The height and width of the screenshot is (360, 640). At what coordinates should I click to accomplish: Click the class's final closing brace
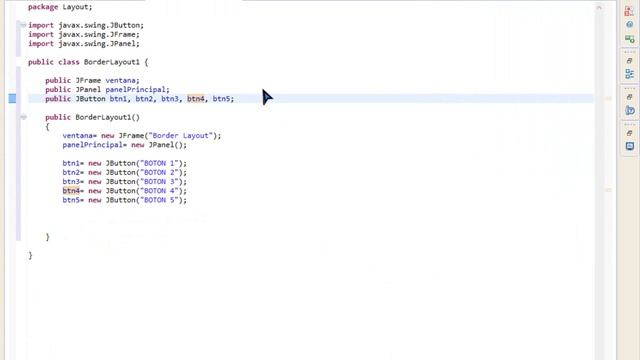(30, 256)
